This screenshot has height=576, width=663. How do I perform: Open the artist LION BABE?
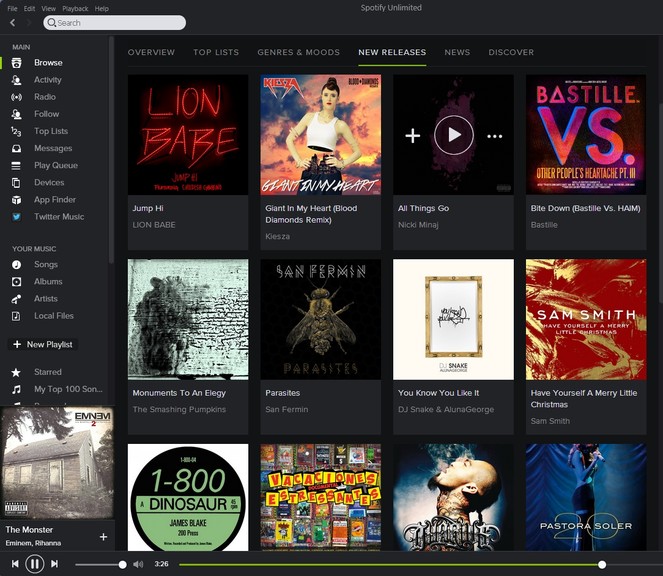tap(154, 225)
